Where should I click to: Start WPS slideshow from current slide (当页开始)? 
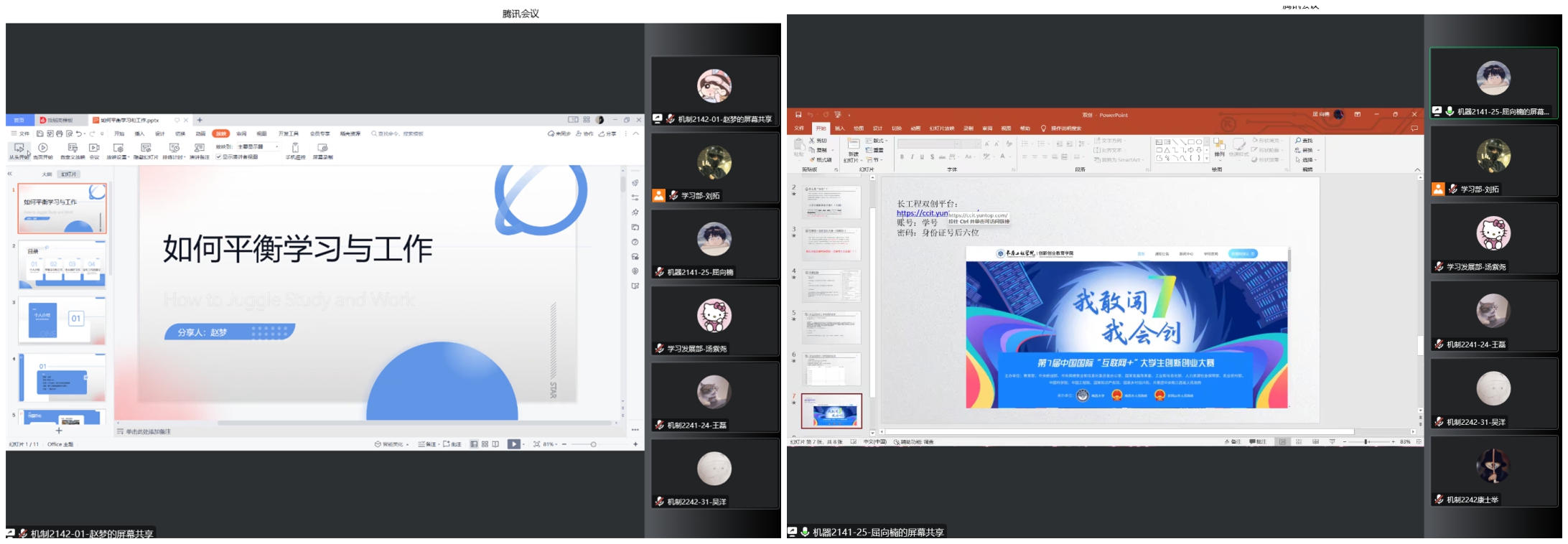43,150
